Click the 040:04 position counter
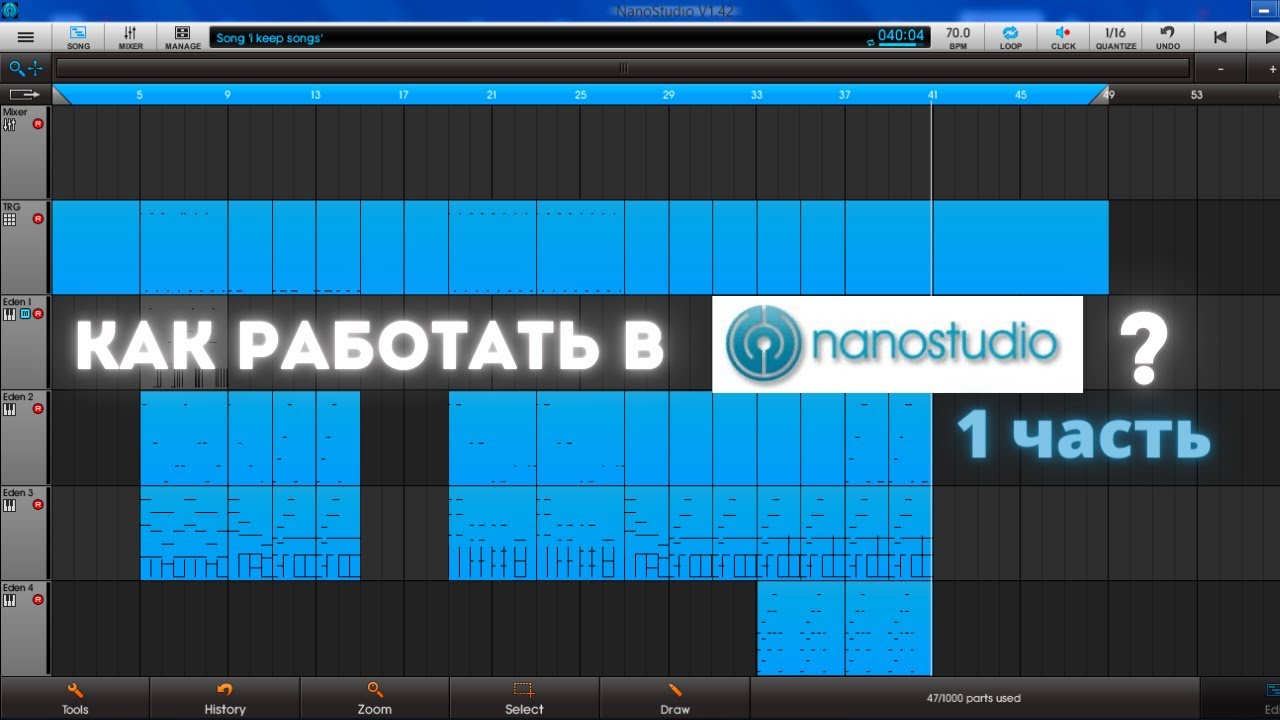This screenshot has width=1280, height=720. point(901,37)
